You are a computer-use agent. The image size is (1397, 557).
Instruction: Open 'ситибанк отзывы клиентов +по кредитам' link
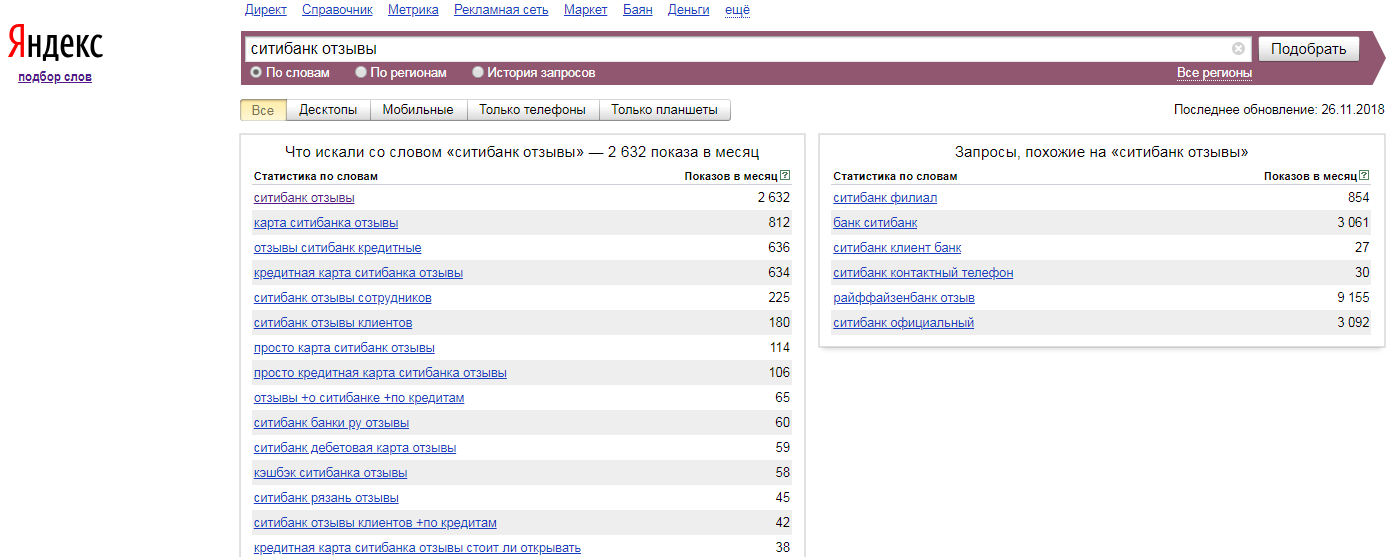375,523
